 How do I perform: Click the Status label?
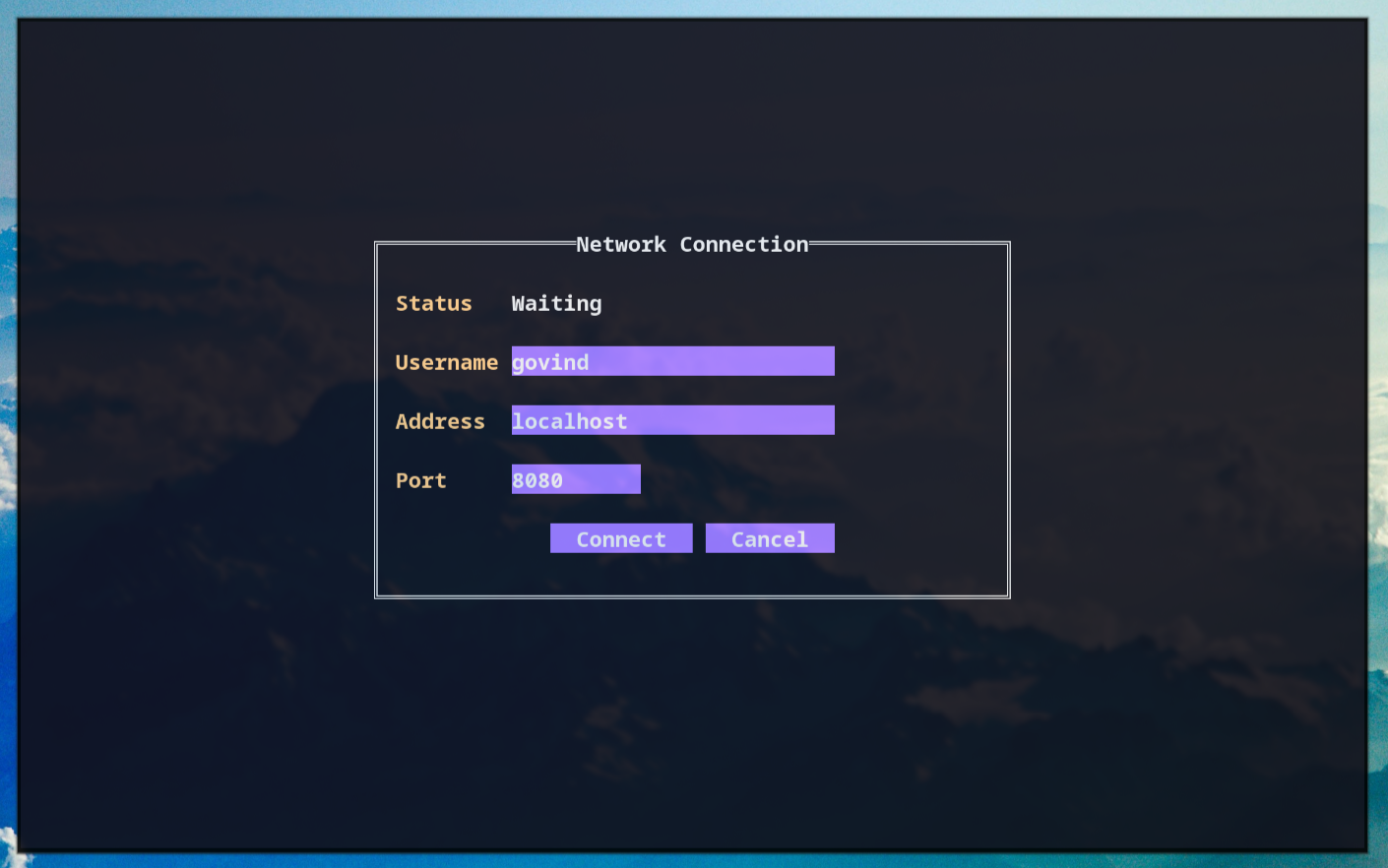[x=433, y=303]
